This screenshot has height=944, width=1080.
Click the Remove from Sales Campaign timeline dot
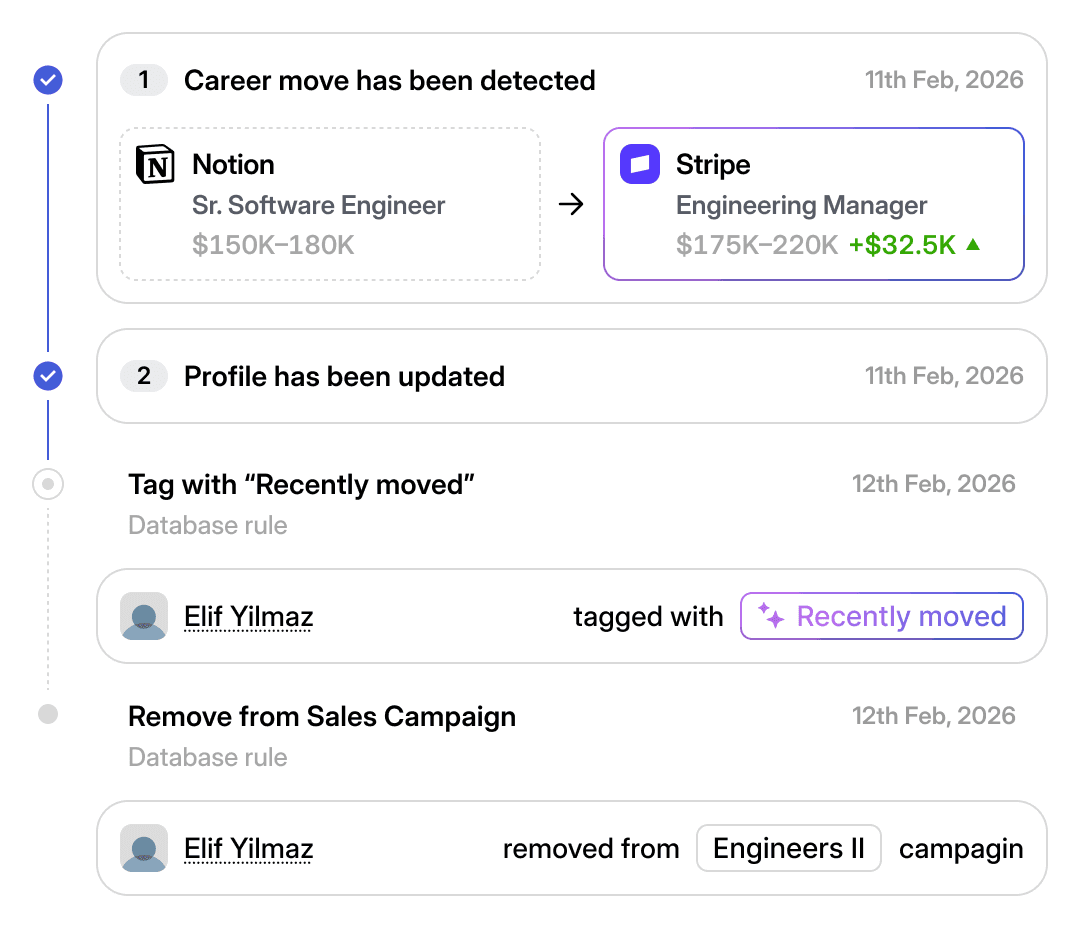pyautogui.click(x=48, y=715)
